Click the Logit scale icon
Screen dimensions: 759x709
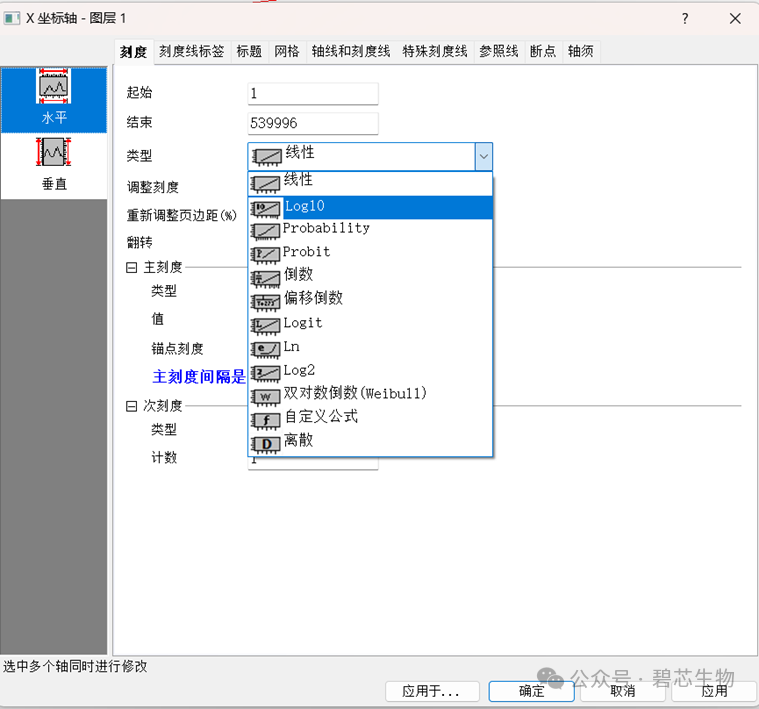266,326
